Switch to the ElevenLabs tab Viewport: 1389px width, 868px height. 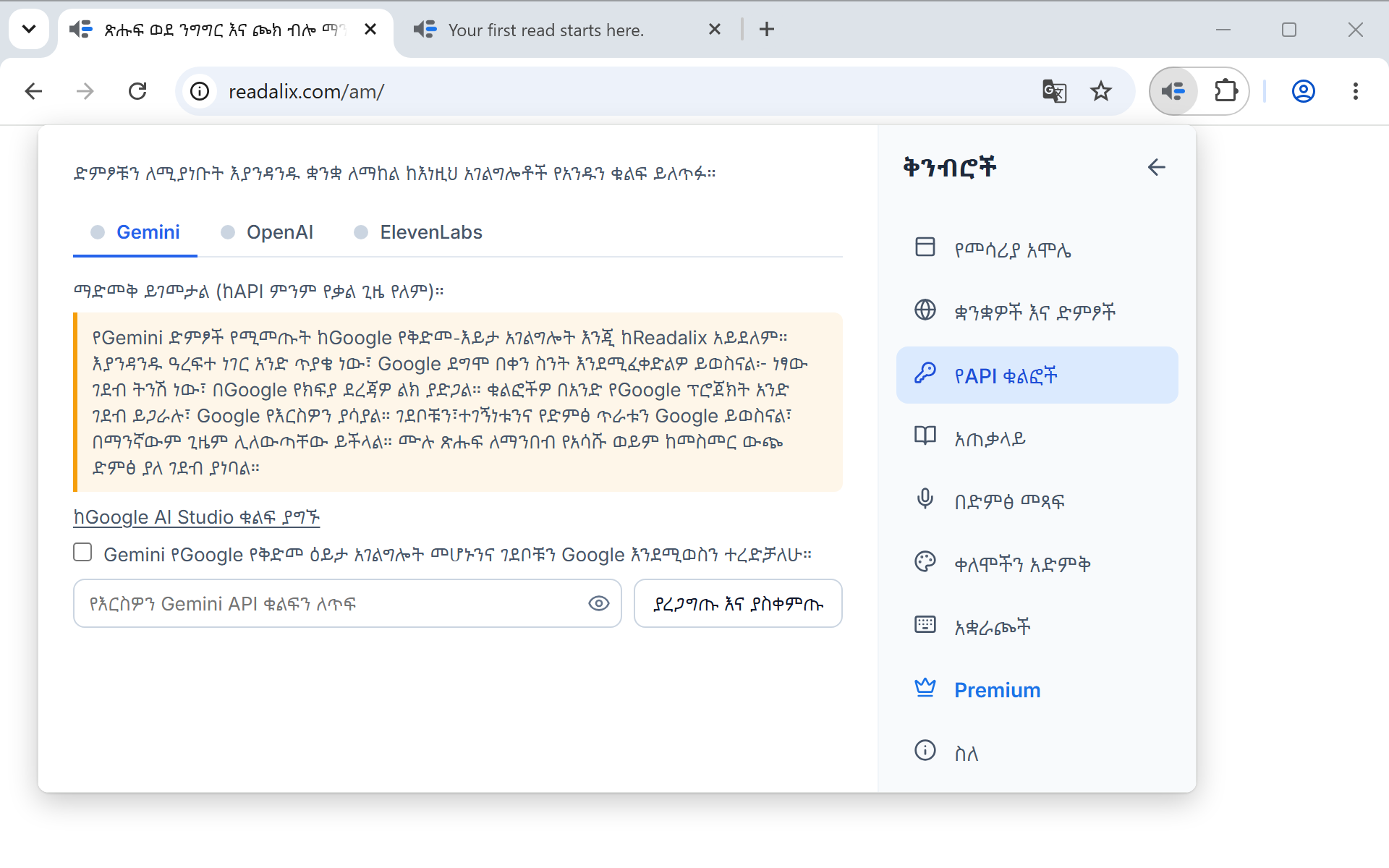click(417, 232)
